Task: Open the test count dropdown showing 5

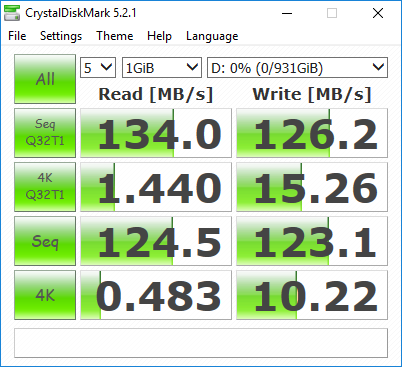Action: [98, 68]
